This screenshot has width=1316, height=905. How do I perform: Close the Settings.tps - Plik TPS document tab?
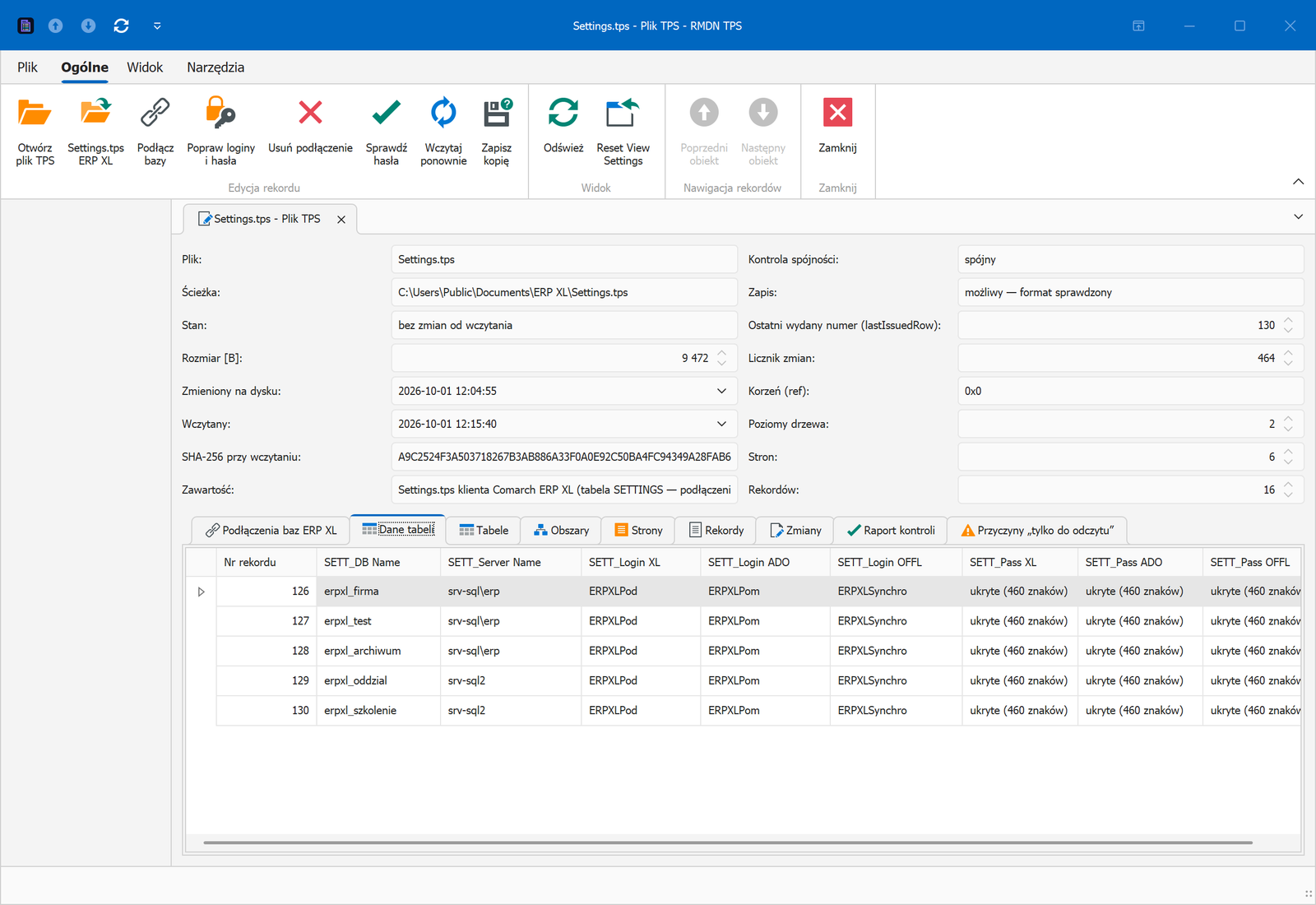(341, 220)
